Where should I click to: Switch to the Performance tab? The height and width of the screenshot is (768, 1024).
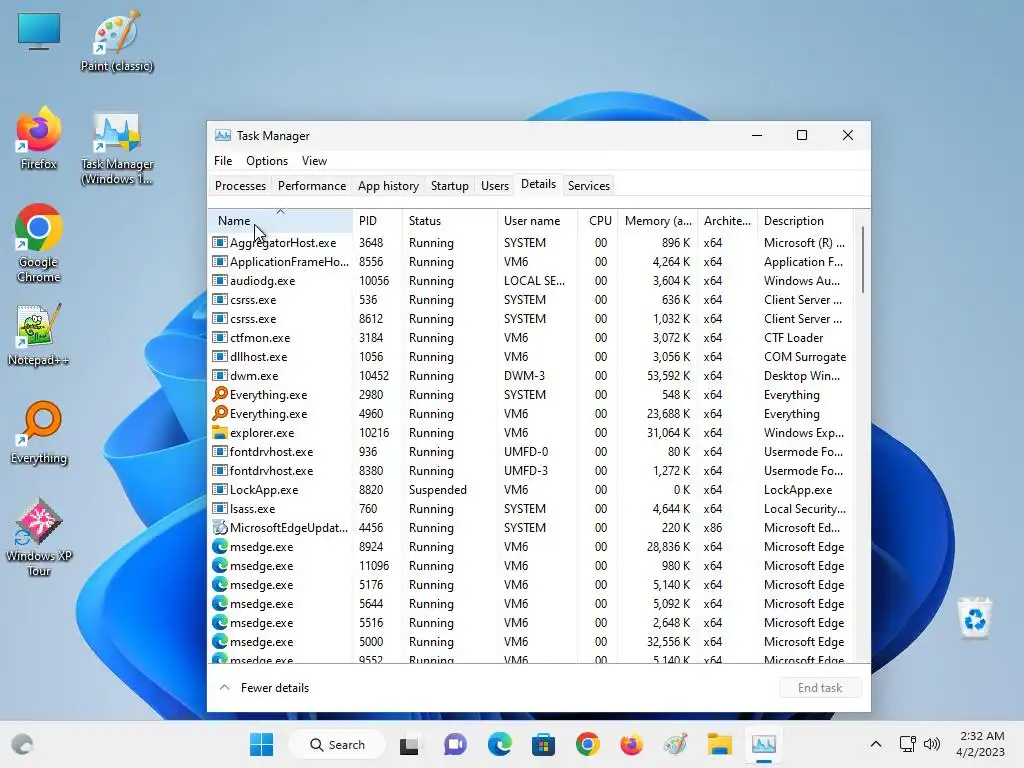point(312,186)
